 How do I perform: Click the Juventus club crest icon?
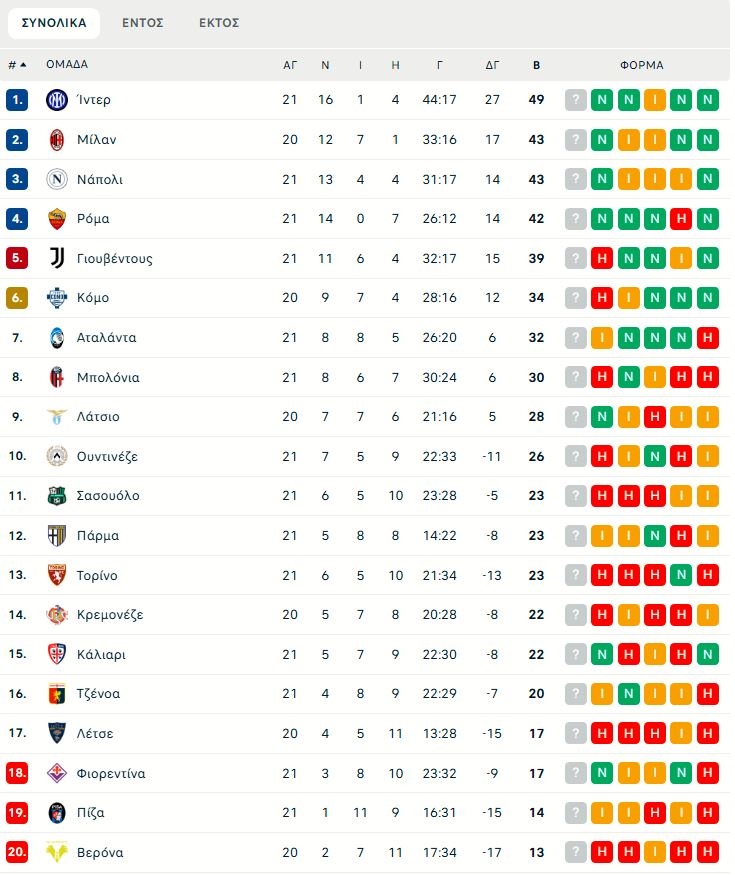[57, 258]
